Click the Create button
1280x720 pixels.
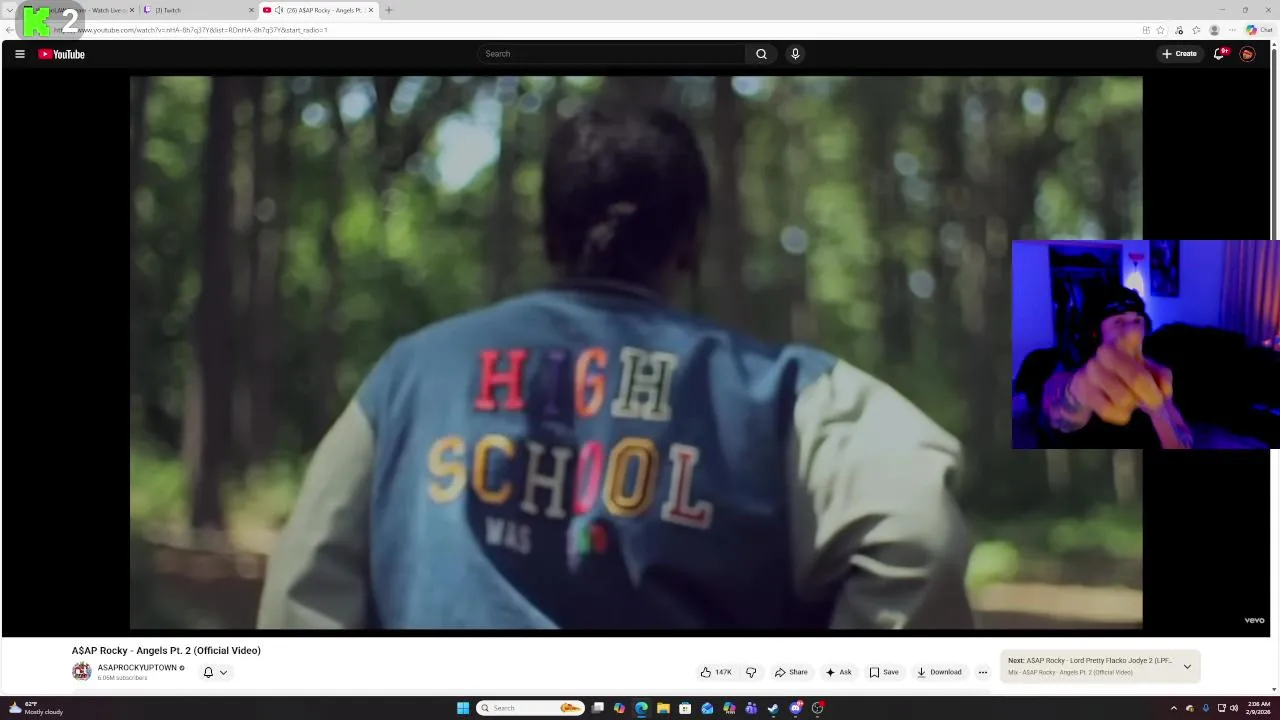[1179, 54]
